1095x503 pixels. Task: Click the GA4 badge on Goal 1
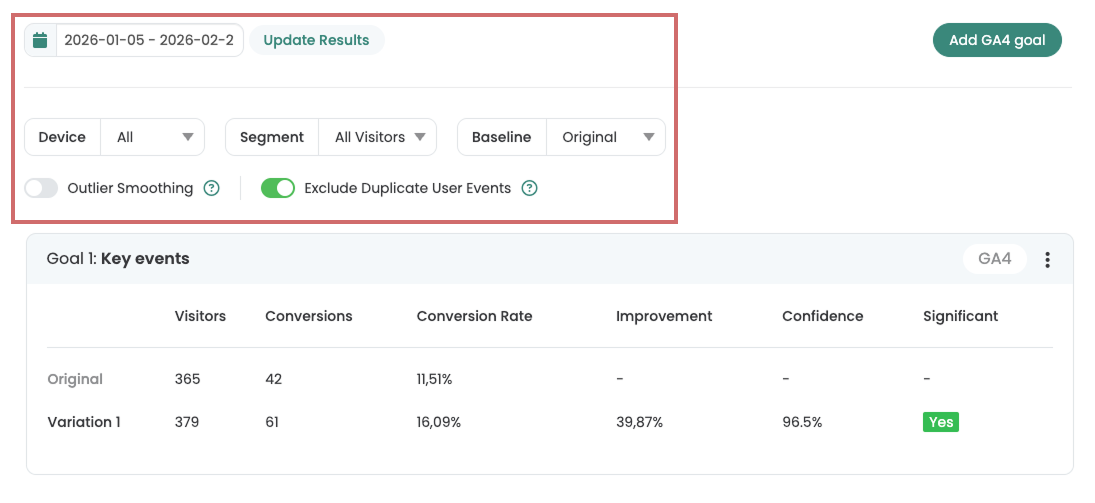click(994, 259)
